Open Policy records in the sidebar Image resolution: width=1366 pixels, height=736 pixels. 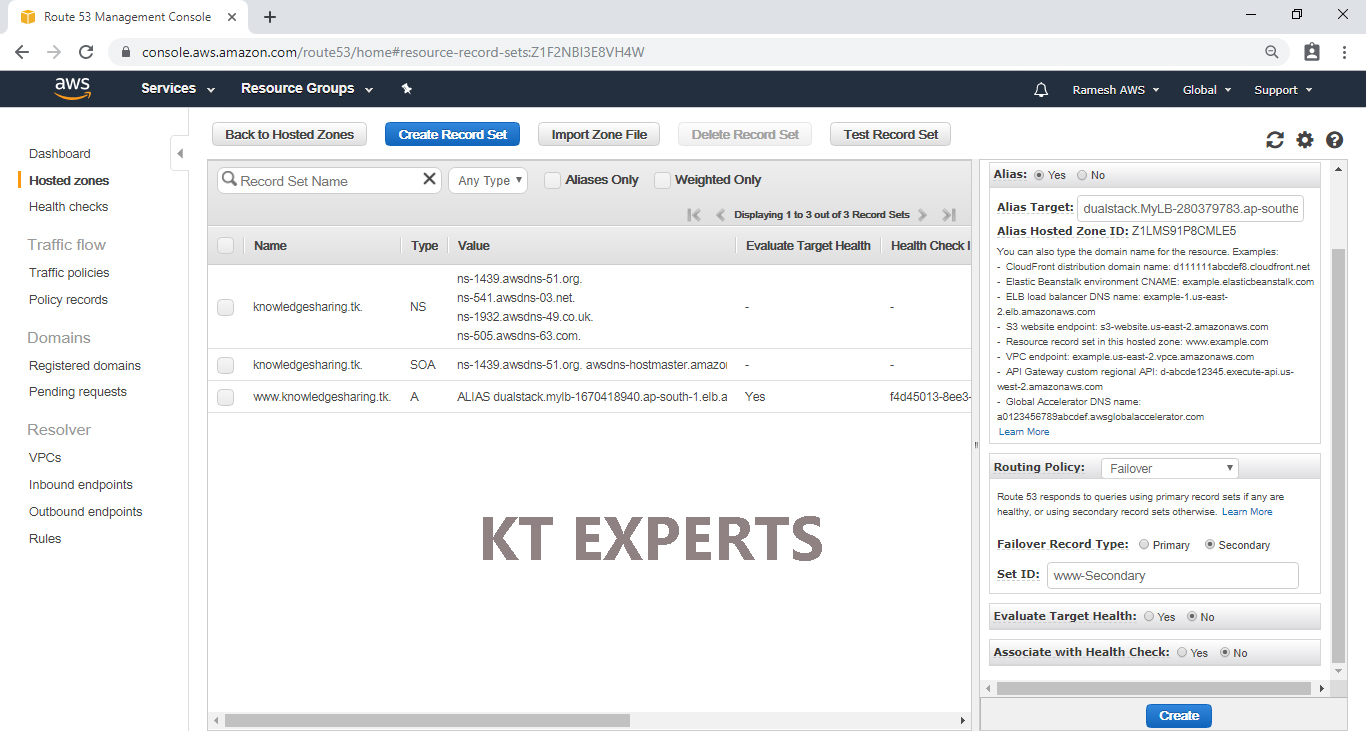click(68, 300)
